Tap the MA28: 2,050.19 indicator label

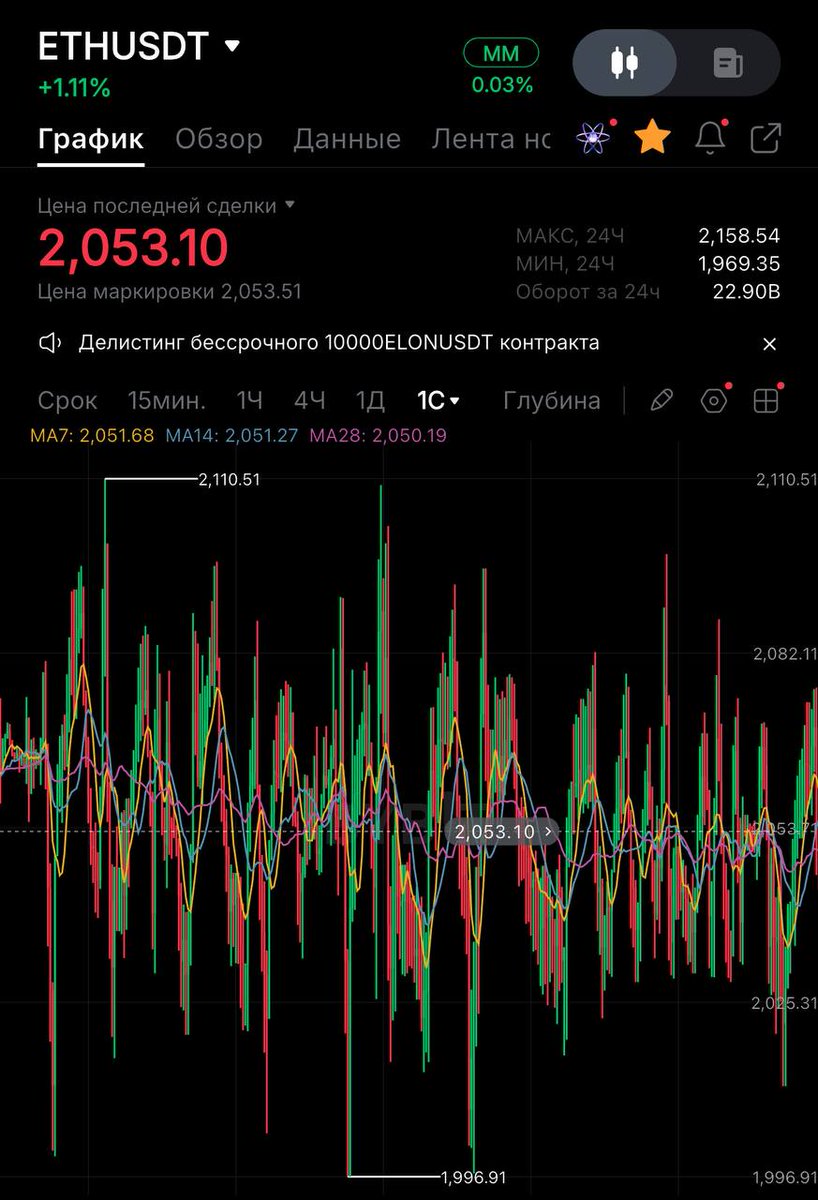point(378,436)
